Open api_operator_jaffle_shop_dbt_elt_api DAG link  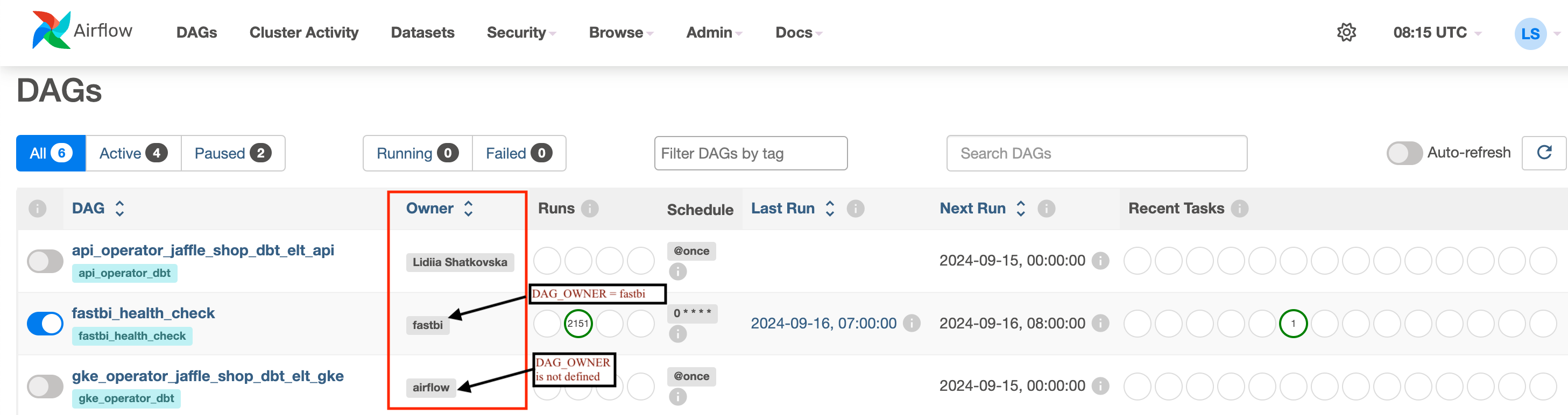203,249
